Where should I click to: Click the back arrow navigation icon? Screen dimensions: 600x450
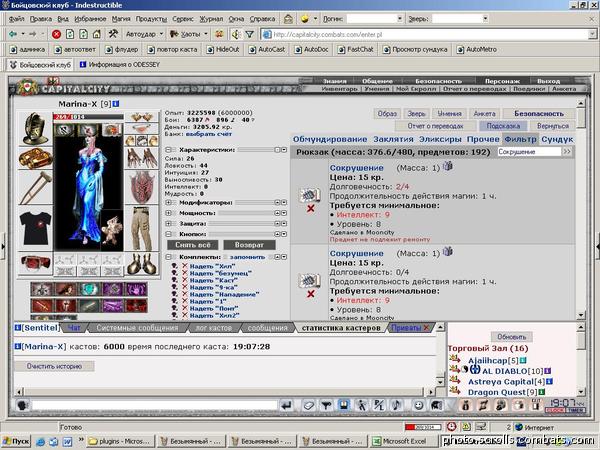pyautogui.click(x=13, y=34)
